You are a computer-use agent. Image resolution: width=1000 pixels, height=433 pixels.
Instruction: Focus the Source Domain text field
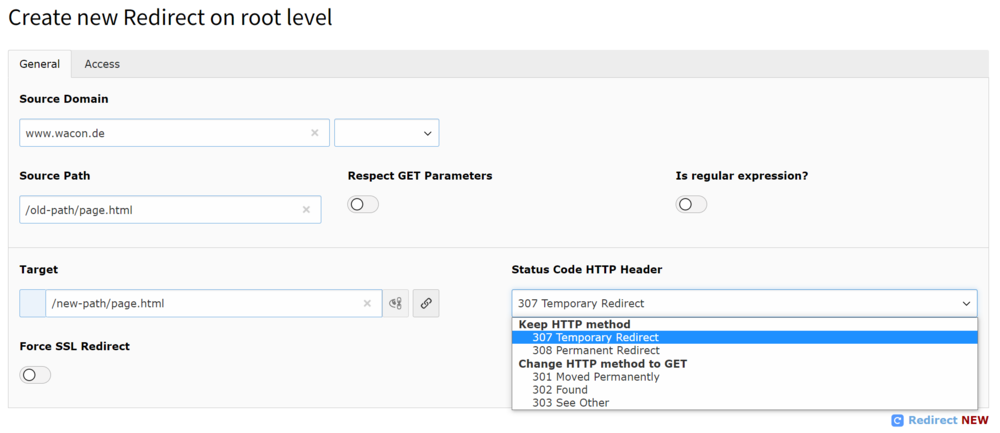point(160,133)
